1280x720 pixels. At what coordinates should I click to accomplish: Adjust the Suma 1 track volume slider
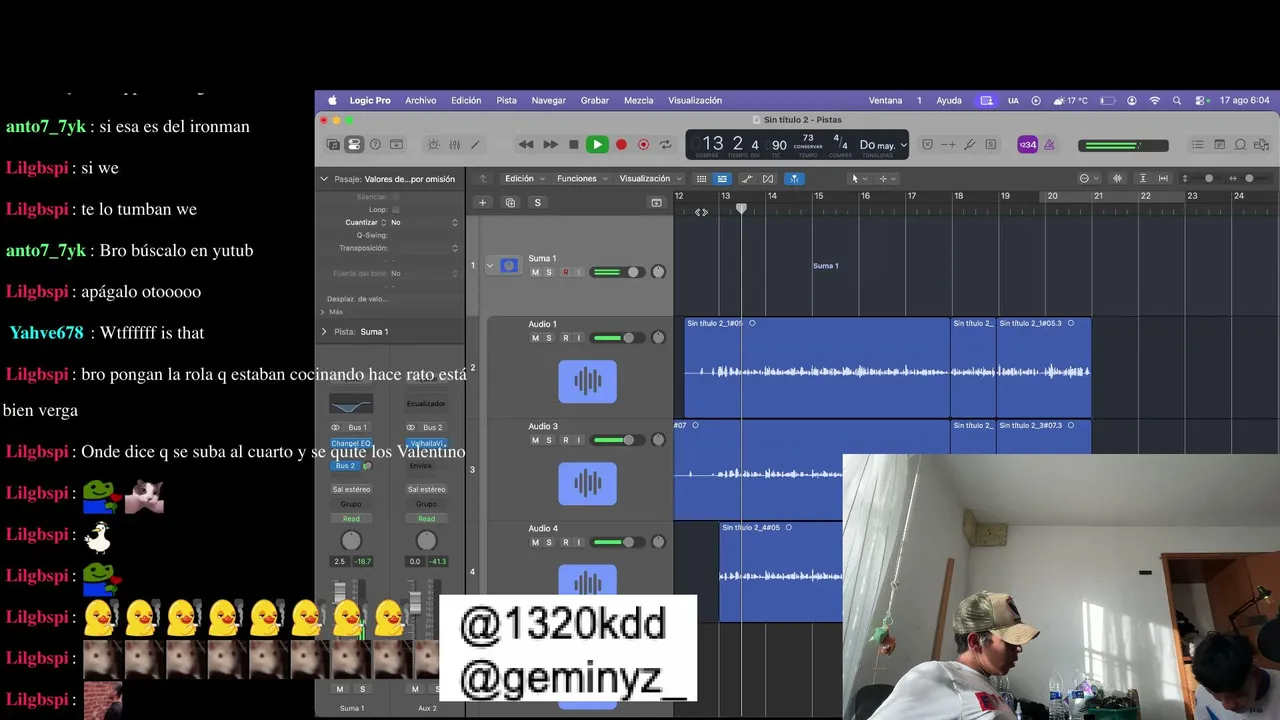[x=617, y=272]
